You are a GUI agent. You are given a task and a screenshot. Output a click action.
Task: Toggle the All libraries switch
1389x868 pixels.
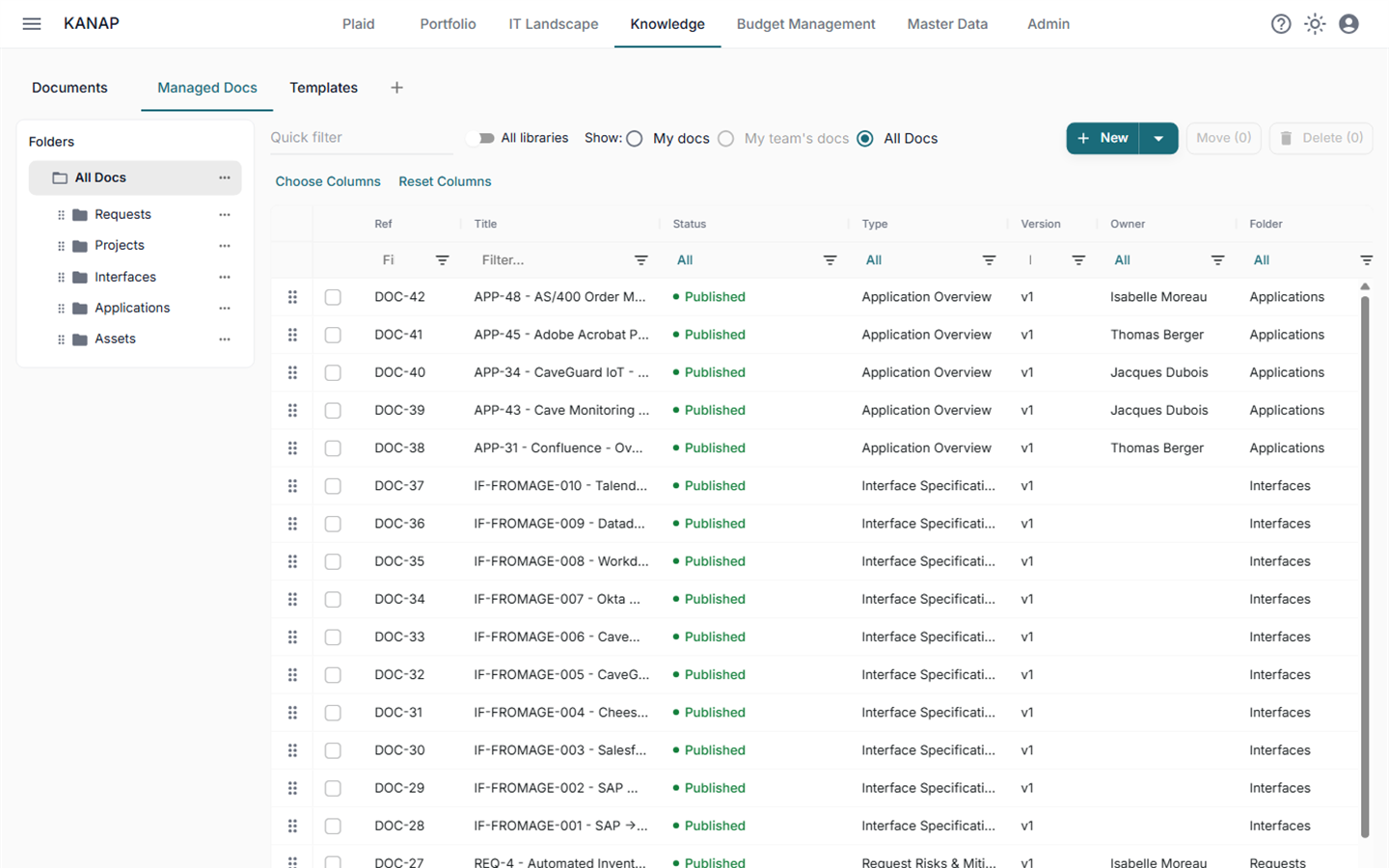click(x=480, y=138)
